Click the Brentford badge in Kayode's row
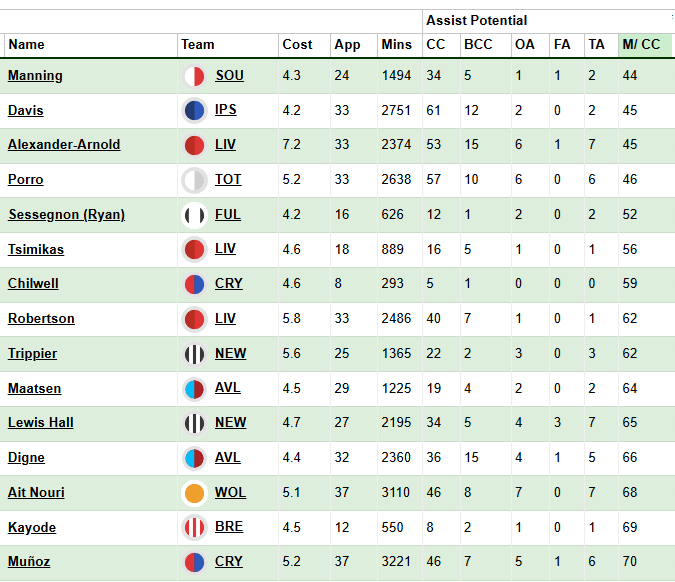Image resolution: width=675 pixels, height=582 pixels. 195,528
